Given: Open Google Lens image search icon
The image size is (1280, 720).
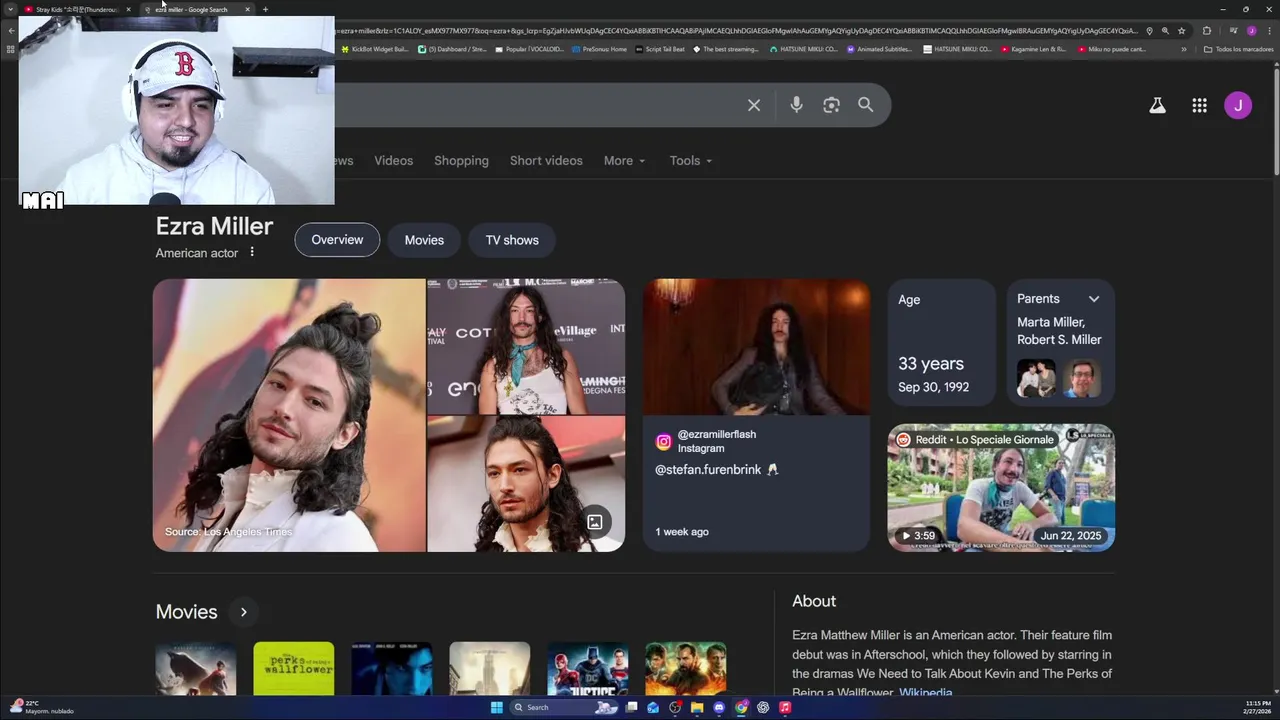Looking at the screenshot, I should [x=831, y=105].
